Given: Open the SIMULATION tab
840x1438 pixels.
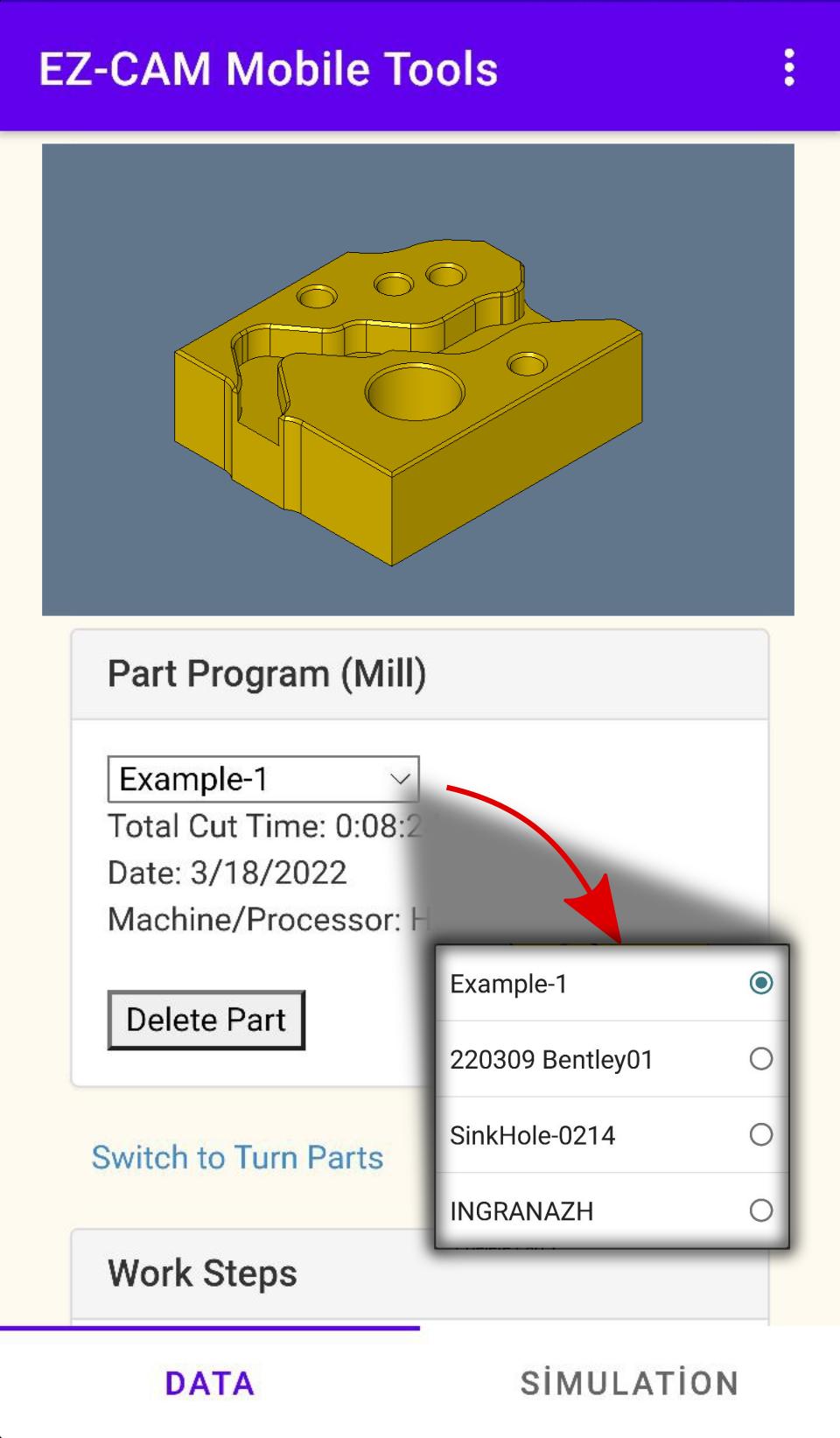Looking at the screenshot, I should pos(630,1383).
